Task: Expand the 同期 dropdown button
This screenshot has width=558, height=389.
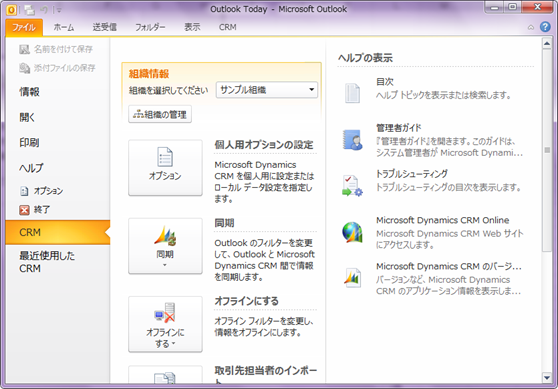Action: click(x=165, y=246)
